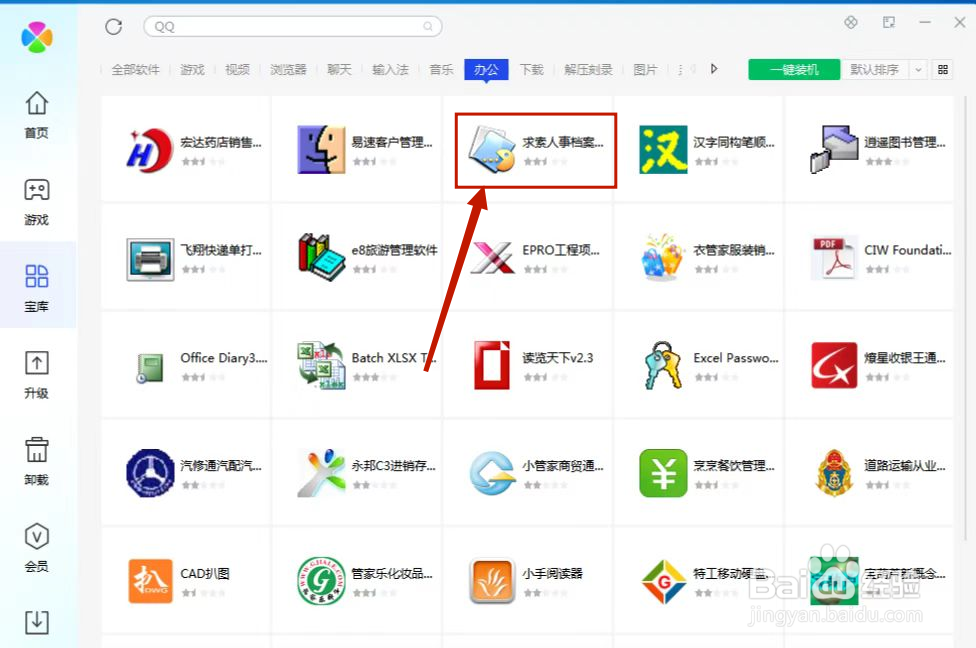The width and height of the screenshot is (976, 648).
Task: Open Excel Password keys icon
Action: point(663,365)
